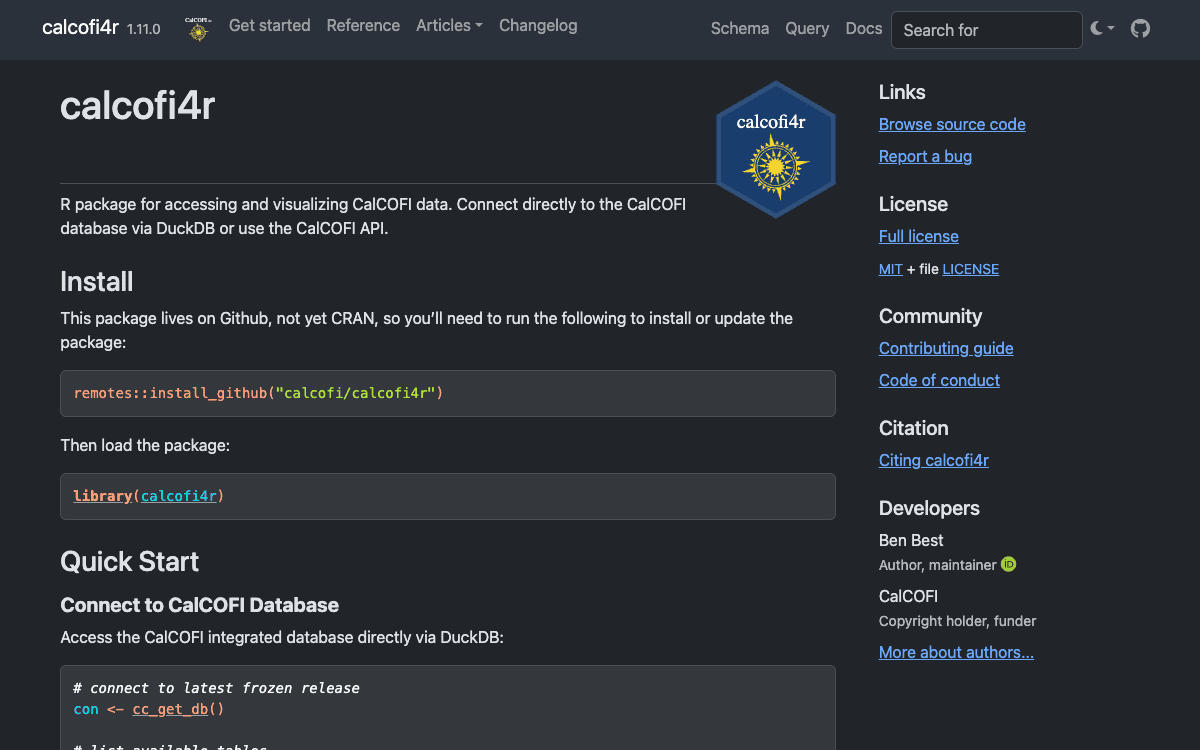Viewport: 1200px width, 750px height.
Task: Open the Contributing guide link
Action: 946,348
